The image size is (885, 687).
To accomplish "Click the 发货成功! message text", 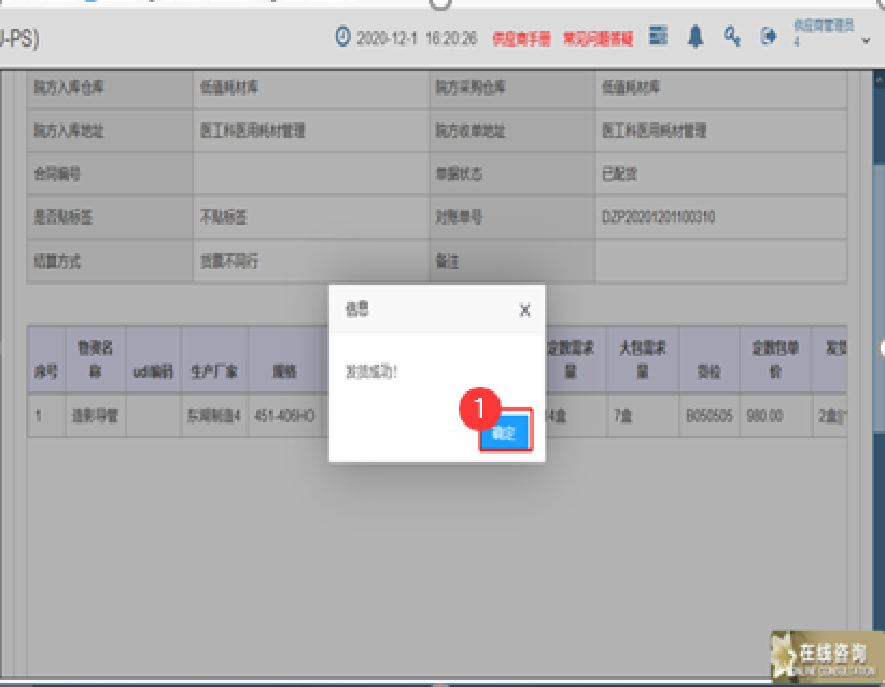I will (x=371, y=371).
